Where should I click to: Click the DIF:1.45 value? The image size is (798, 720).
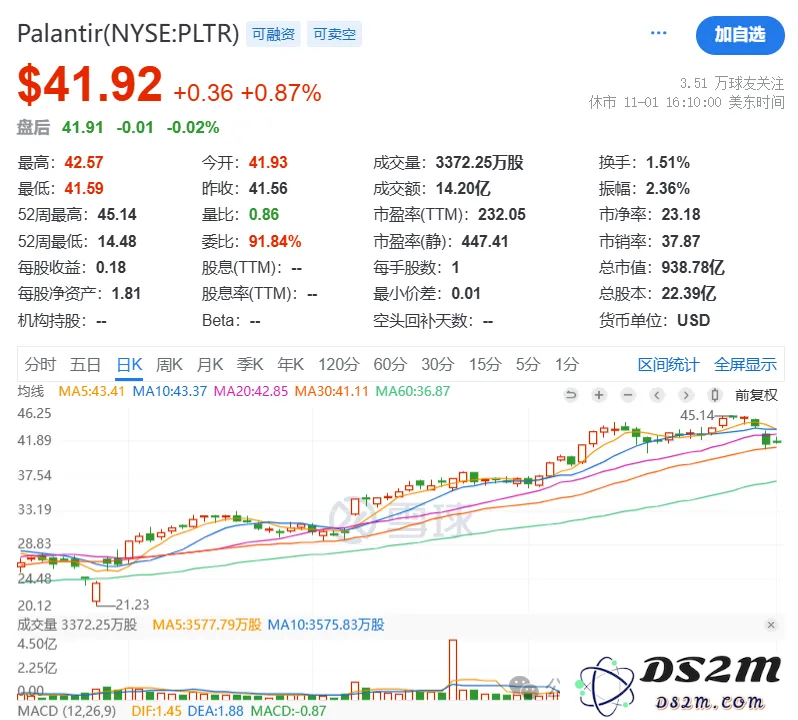pos(156,711)
